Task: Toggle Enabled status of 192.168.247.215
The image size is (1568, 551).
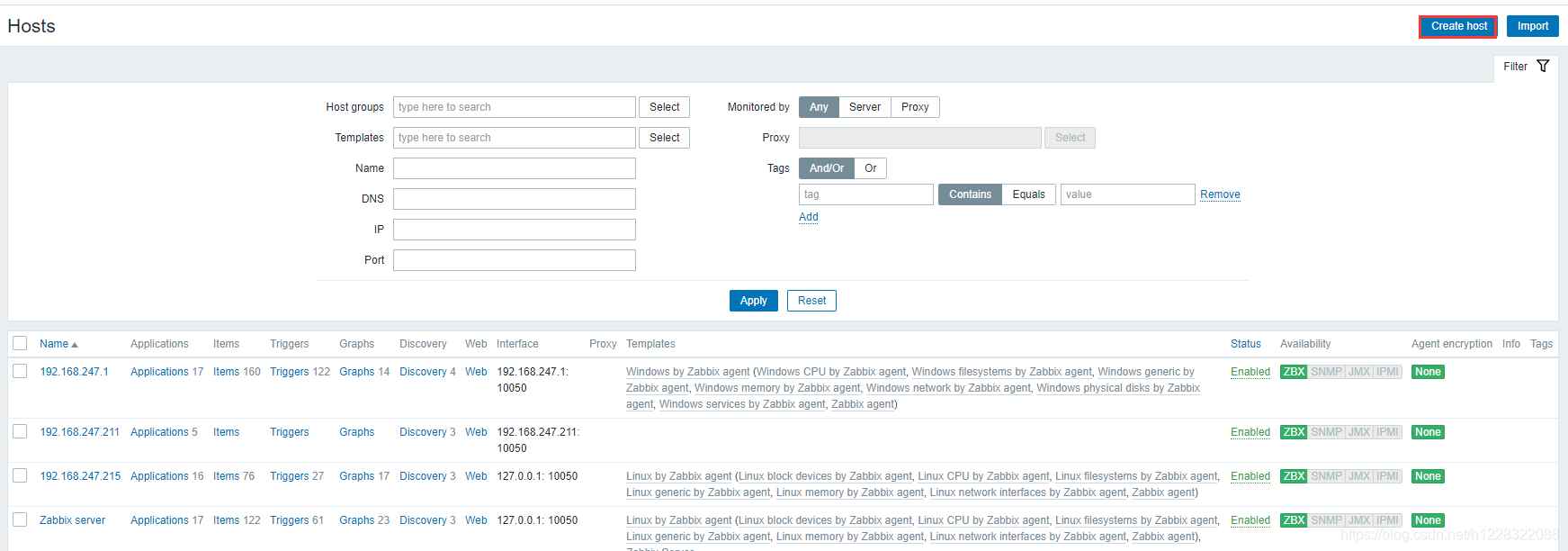Action: (1250, 476)
